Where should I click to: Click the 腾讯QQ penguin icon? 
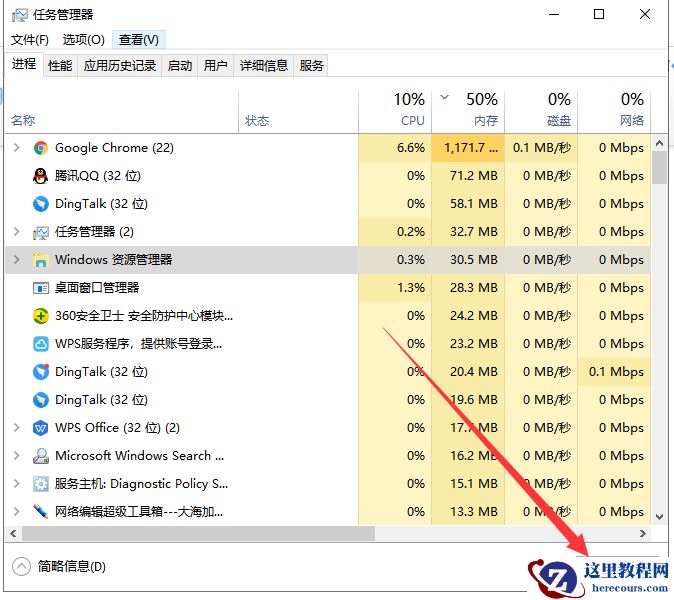pyautogui.click(x=41, y=176)
